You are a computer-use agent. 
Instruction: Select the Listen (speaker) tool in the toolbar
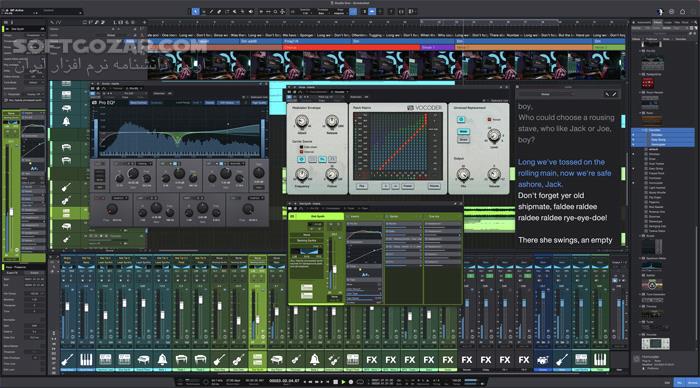coord(251,12)
